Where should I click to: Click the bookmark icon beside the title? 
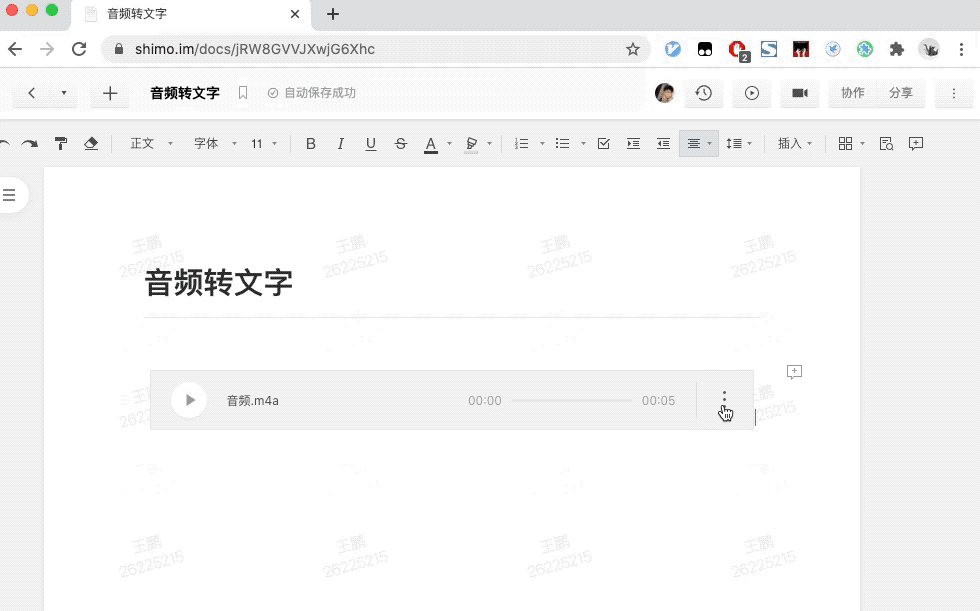(x=243, y=93)
